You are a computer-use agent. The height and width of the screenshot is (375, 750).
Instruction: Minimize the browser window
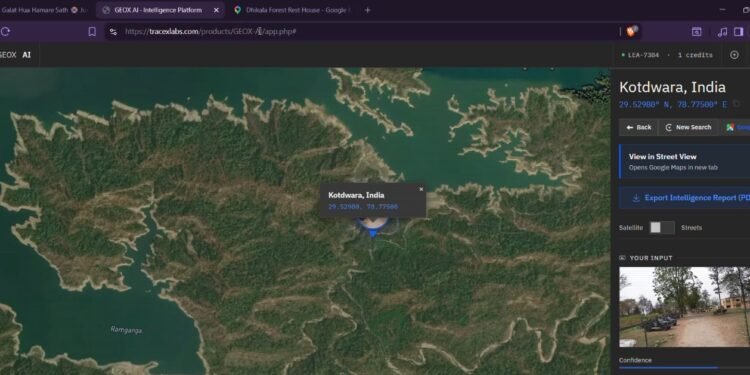(722, 10)
